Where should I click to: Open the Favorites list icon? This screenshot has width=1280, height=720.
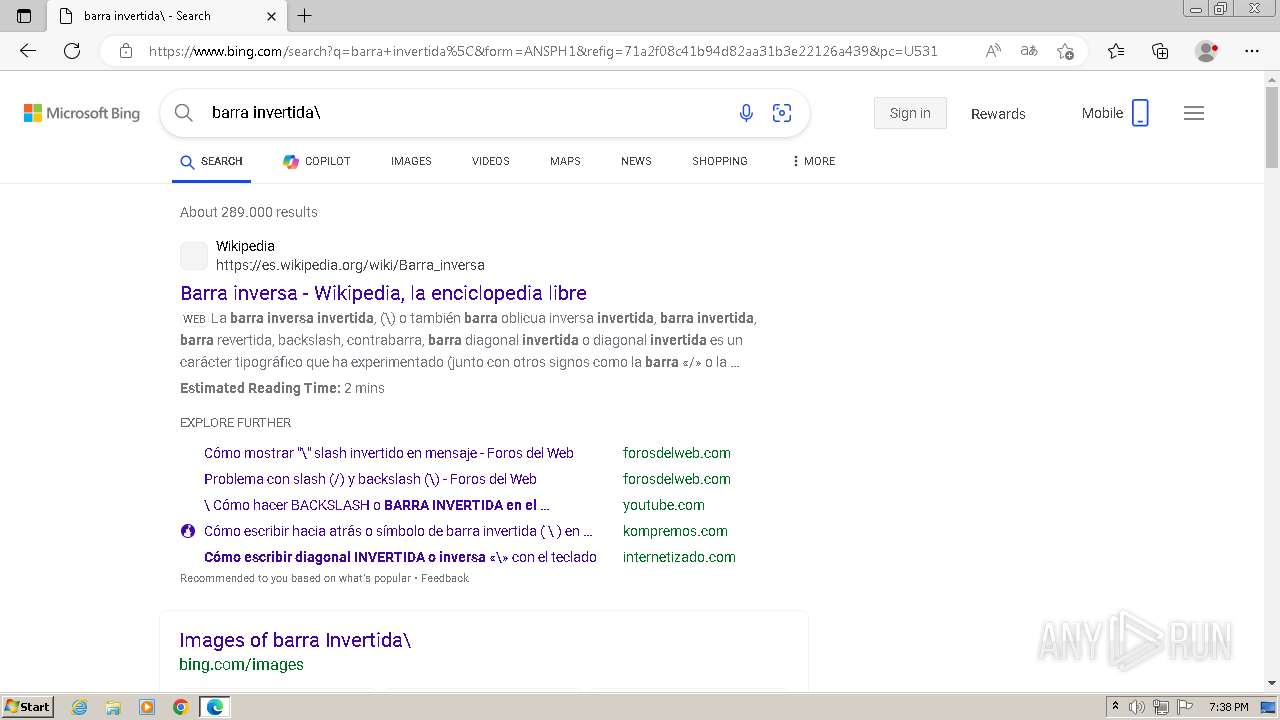coord(1116,51)
